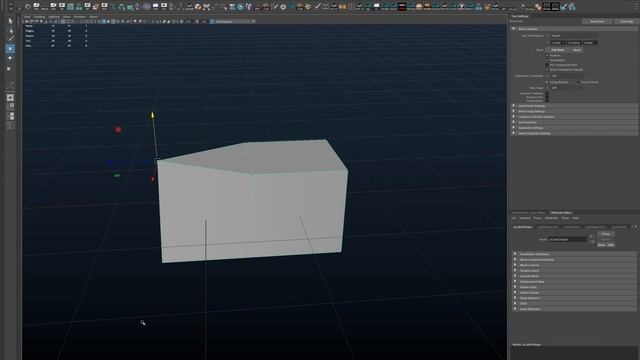Expand Render Stats section
The width and height of the screenshot is (640, 360).
click(x=575, y=287)
